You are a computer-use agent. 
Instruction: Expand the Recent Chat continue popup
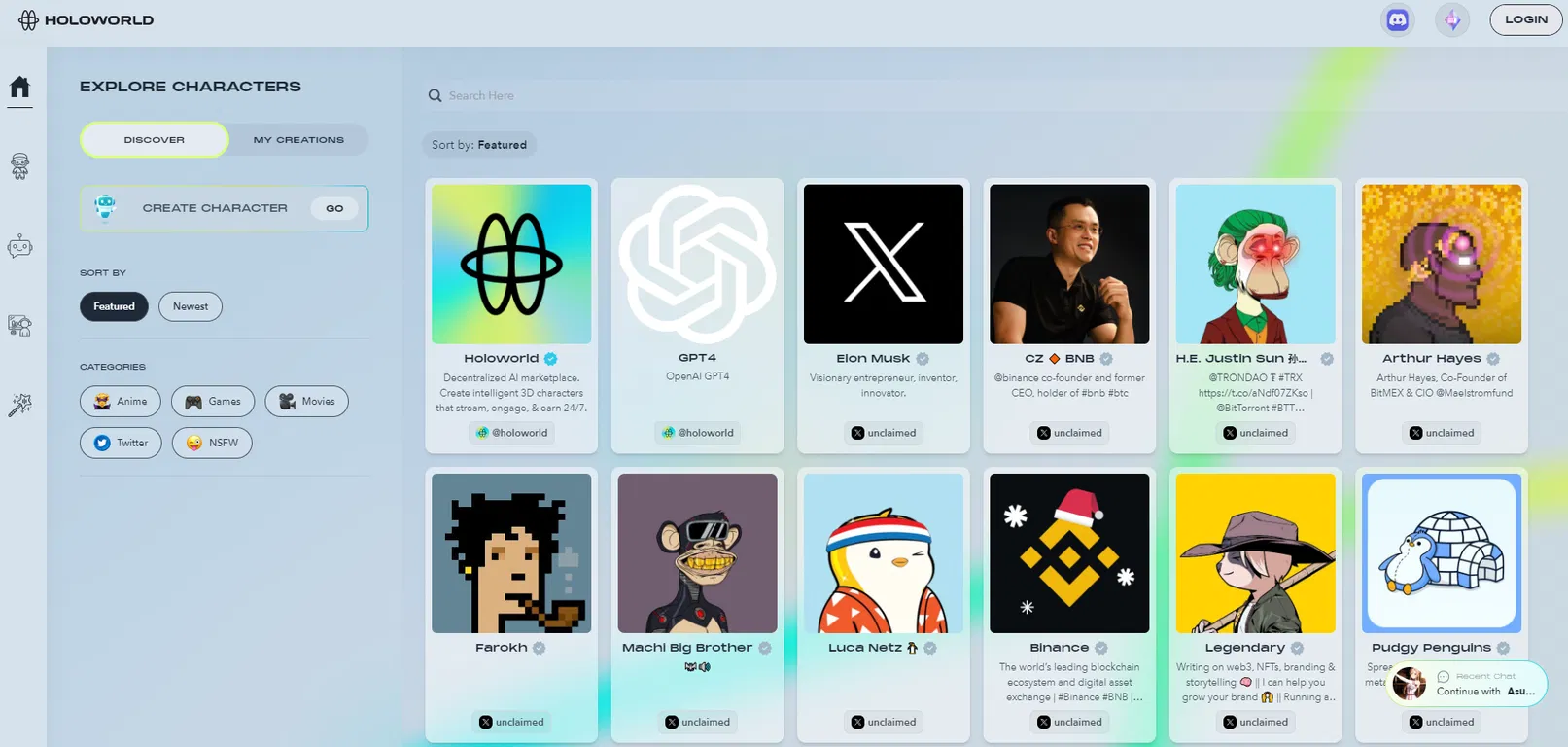point(1466,684)
